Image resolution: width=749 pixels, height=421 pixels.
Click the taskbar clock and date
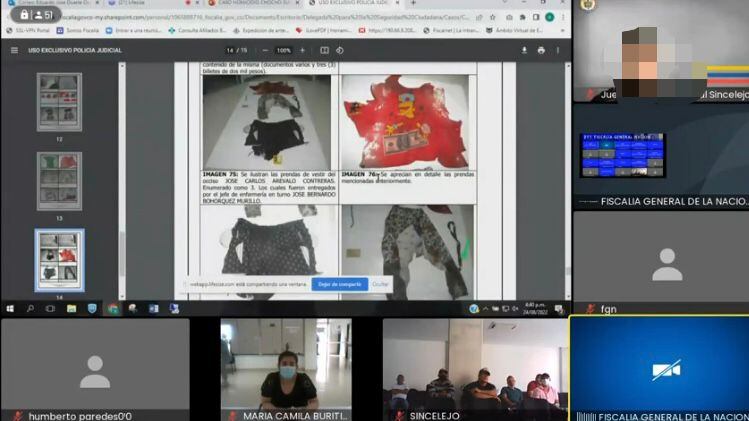(x=535, y=309)
